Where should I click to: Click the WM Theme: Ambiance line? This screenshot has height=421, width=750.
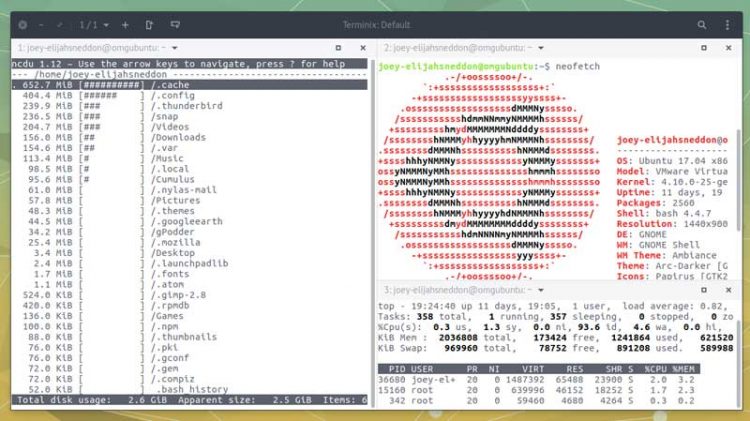[666, 256]
